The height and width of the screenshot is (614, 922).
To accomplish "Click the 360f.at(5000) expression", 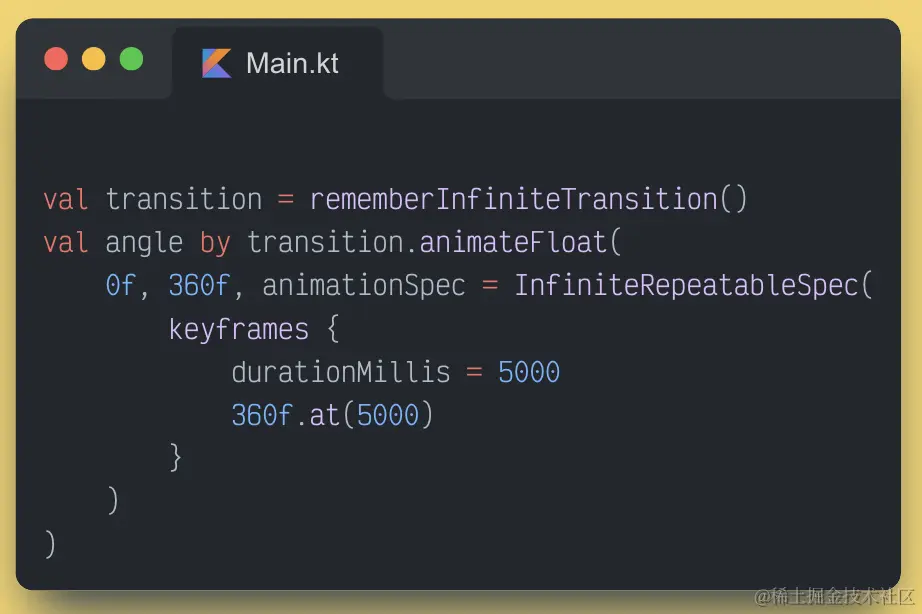I will pos(332,415).
